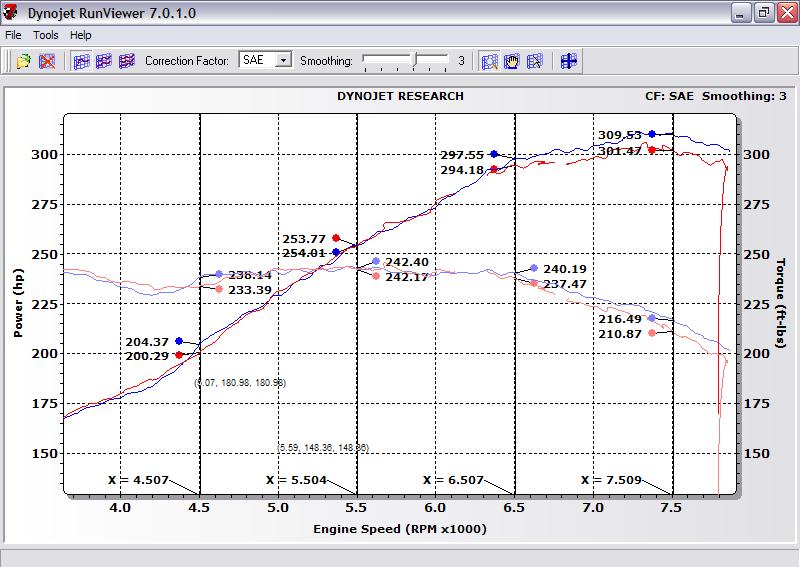Image resolution: width=800 pixels, height=567 pixels.
Task: Activate the zoom magnifier tool
Action: pyautogui.click(x=489, y=61)
